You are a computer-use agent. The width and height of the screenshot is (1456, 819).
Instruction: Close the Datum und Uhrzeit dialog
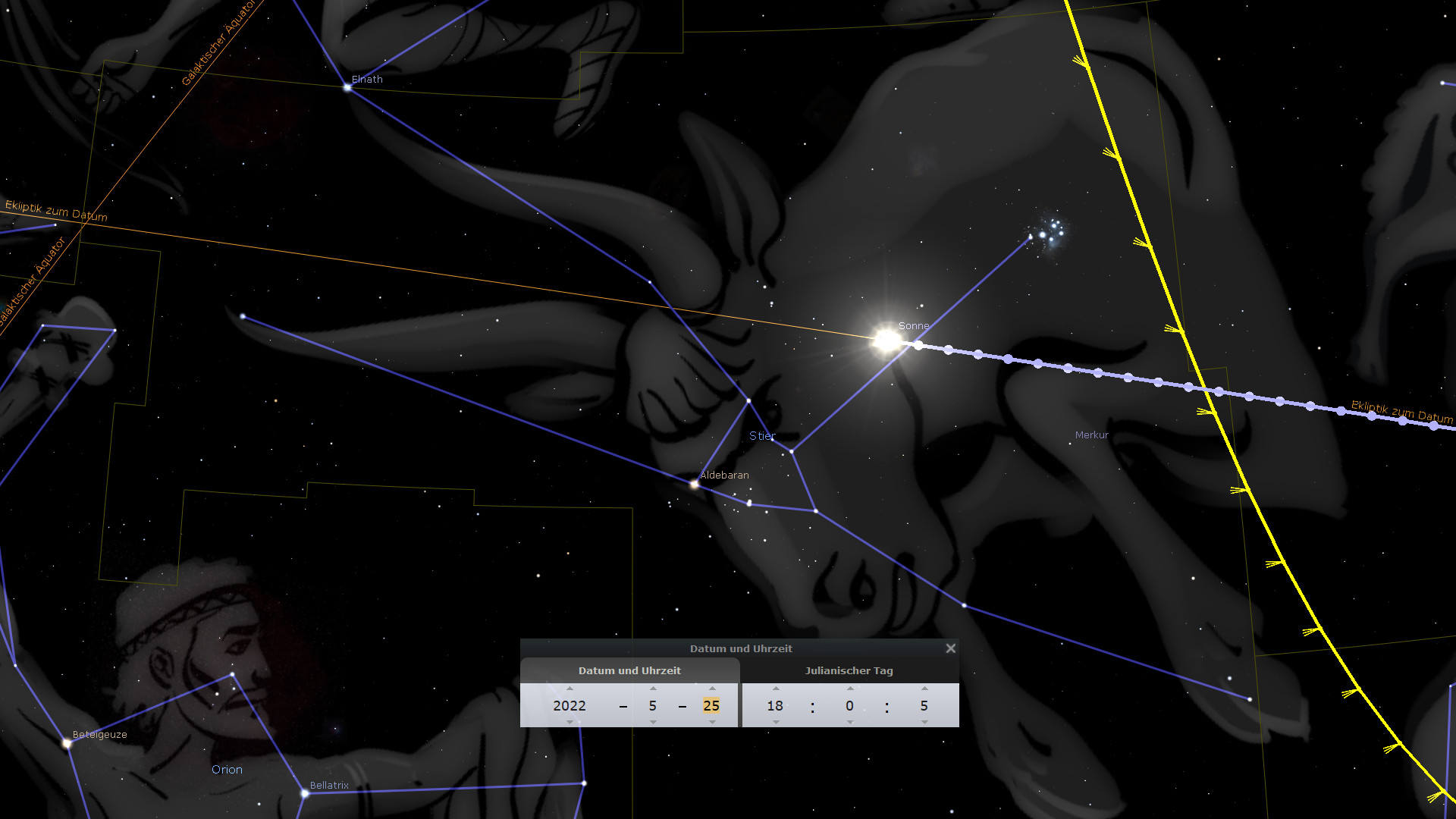pyautogui.click(x=950, y=648)
